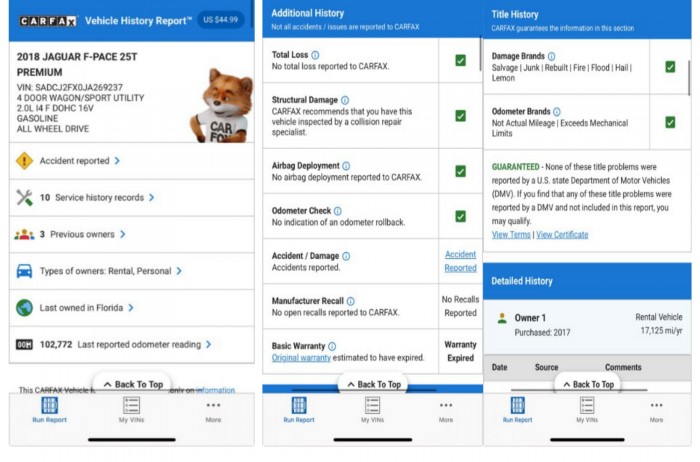
Task: Tap Back To Top in right screen
Action: (x=588, y=384)
